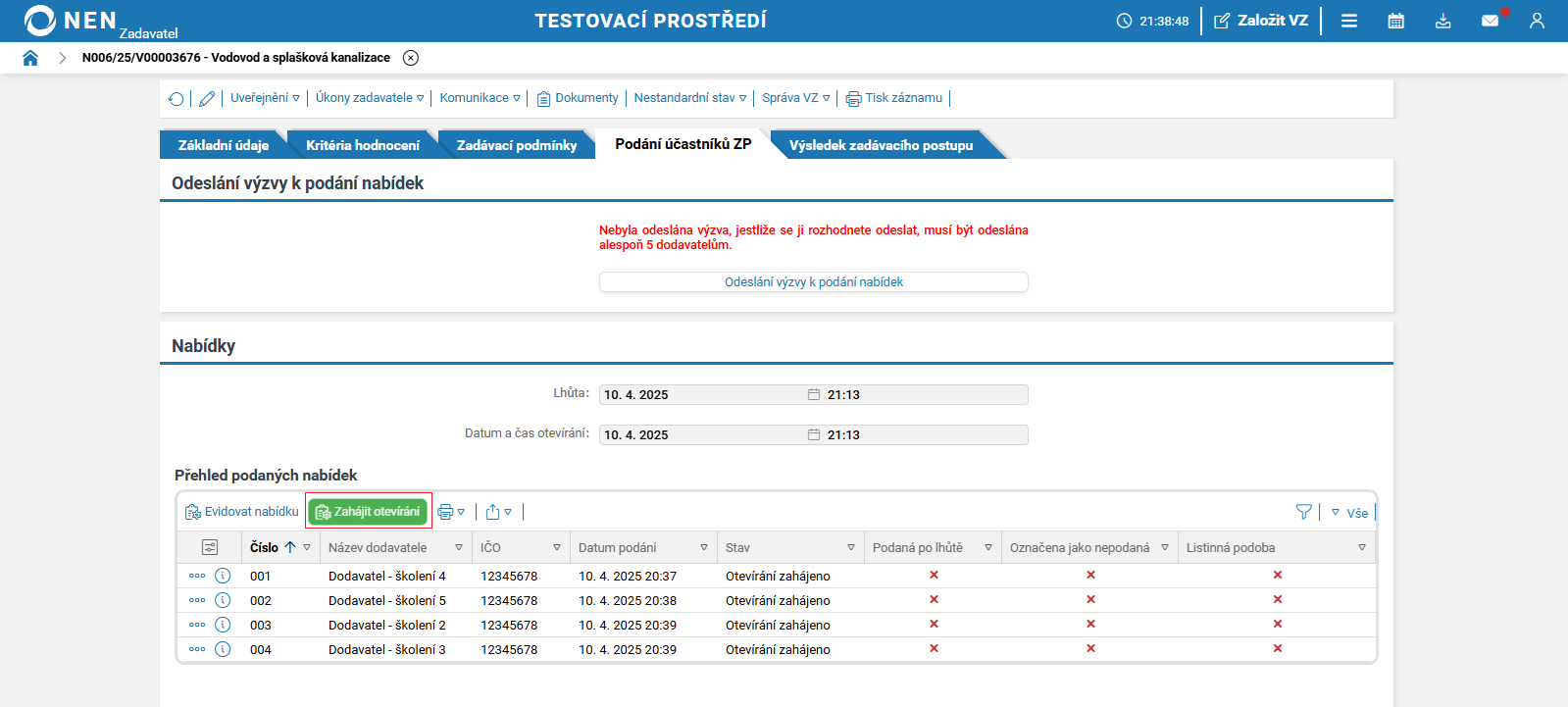Screen dimensions: 1568x707
Task: Click the pencil edit icon
Action: (x=207, y=98)
